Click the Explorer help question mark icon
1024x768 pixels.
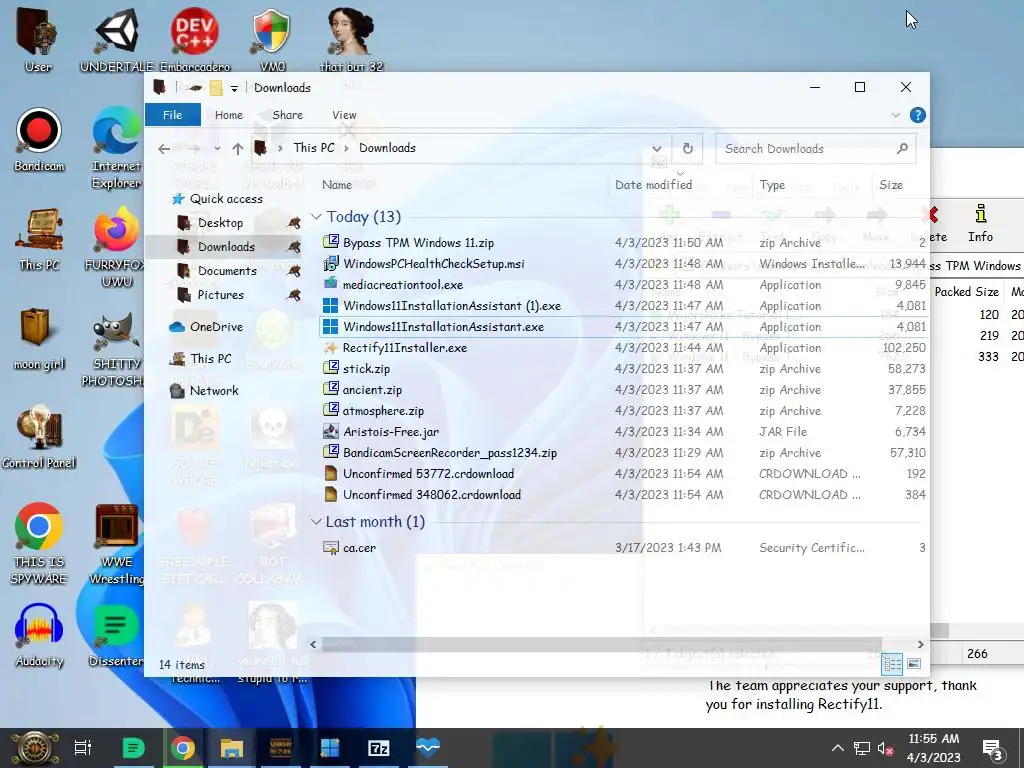coord(917,115)
